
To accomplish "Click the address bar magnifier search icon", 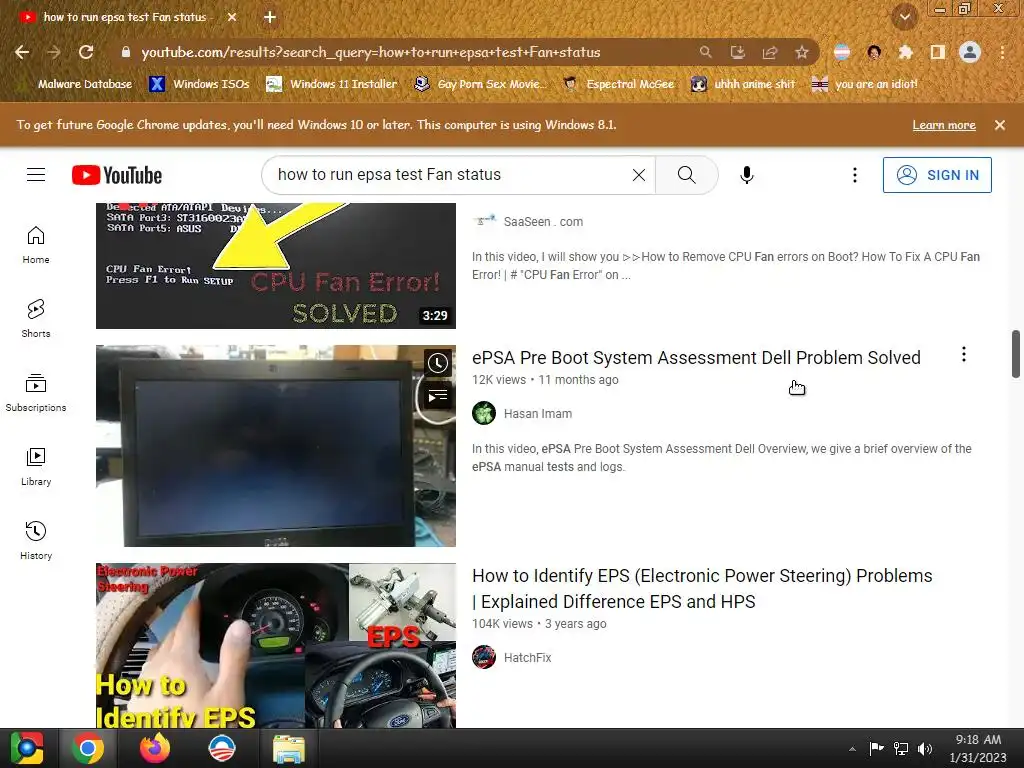I will pyautogui.click(x=705, y=52).
